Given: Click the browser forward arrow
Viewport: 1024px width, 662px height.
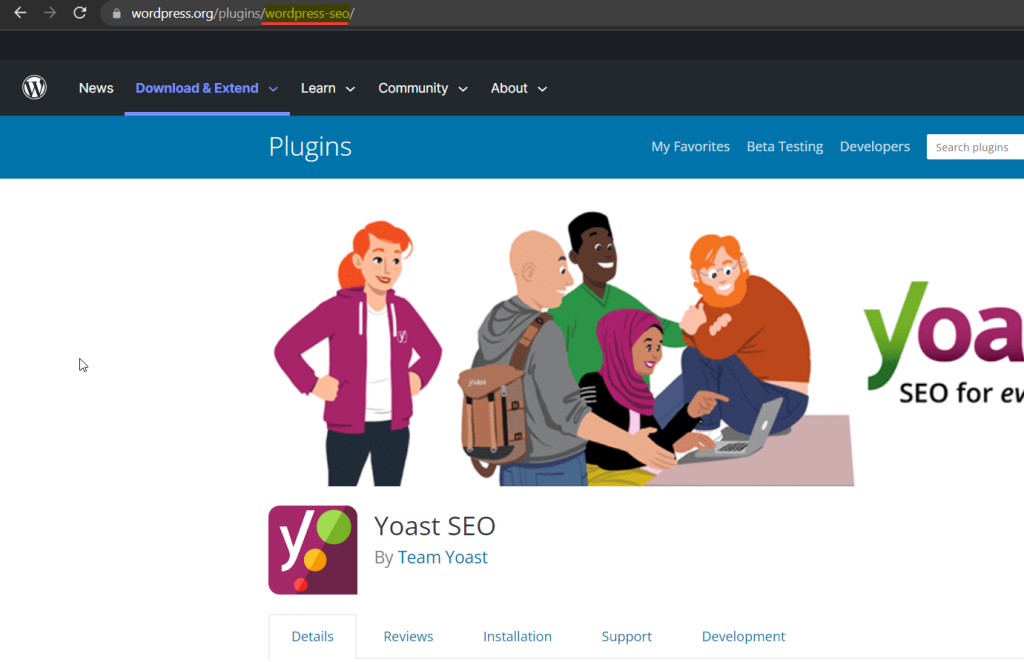Looking at the screenshot, I should (50, 12).
